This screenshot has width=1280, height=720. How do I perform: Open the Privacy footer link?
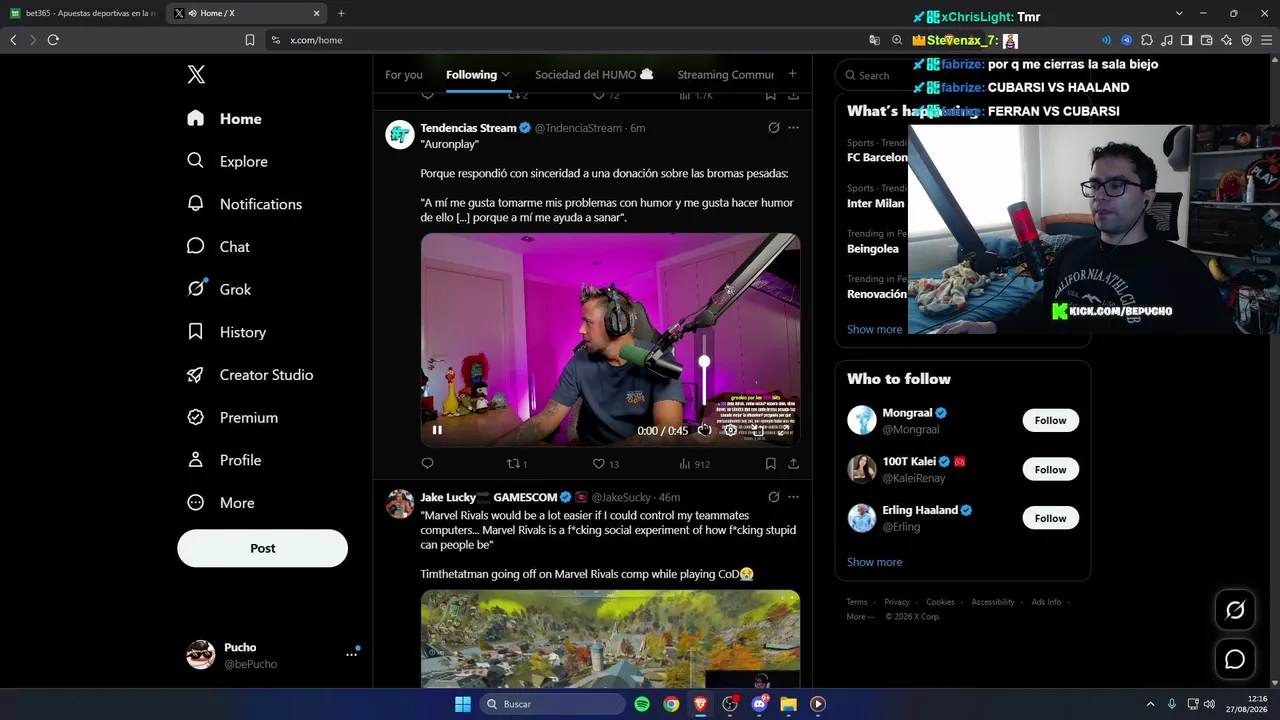pos(896,602)
